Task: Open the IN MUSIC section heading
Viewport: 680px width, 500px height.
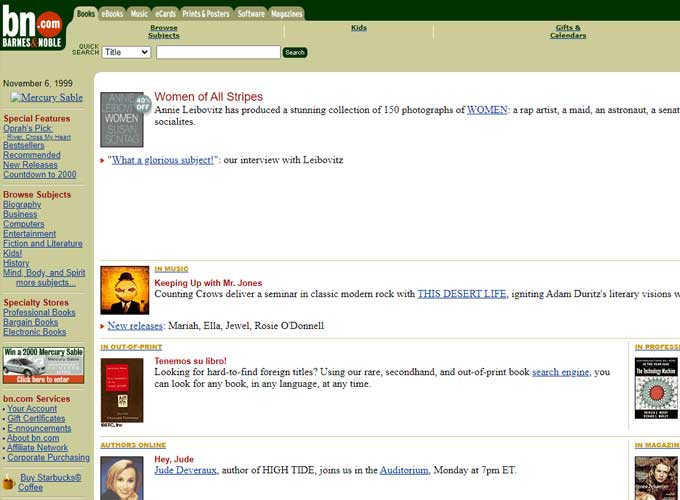Action: [x=171, y=269]
